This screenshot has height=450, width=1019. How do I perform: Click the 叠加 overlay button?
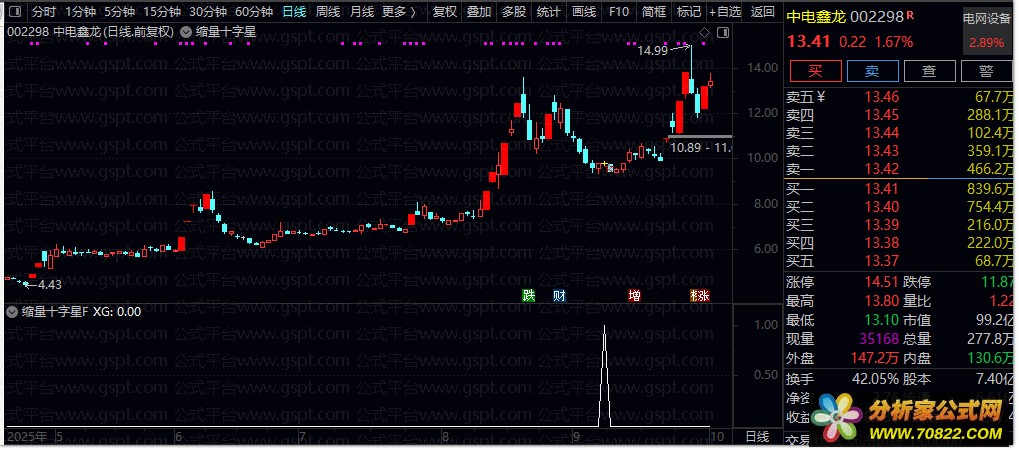tap(479, 12)
